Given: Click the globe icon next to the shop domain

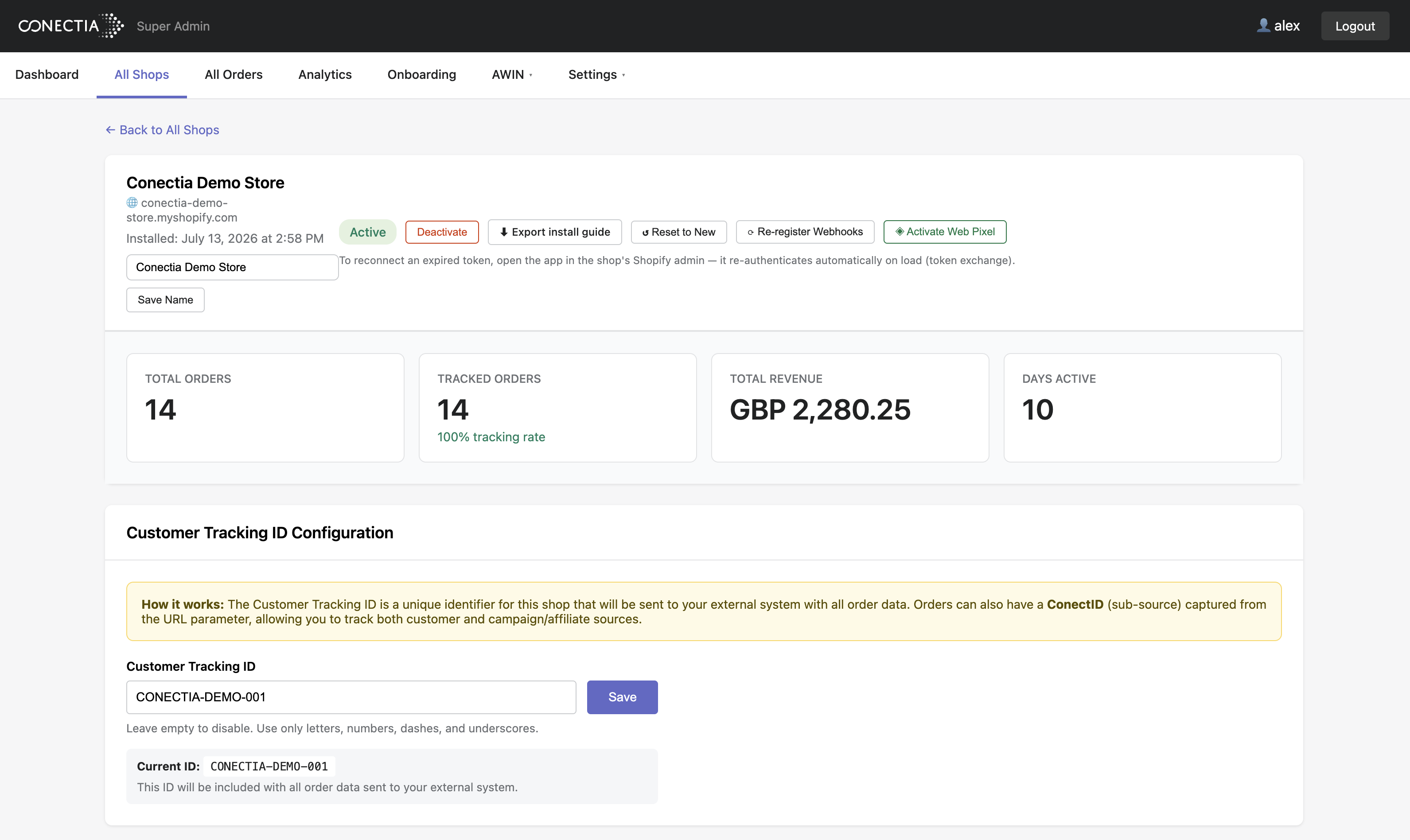Looking at the screenshot, I should [132, 202].
